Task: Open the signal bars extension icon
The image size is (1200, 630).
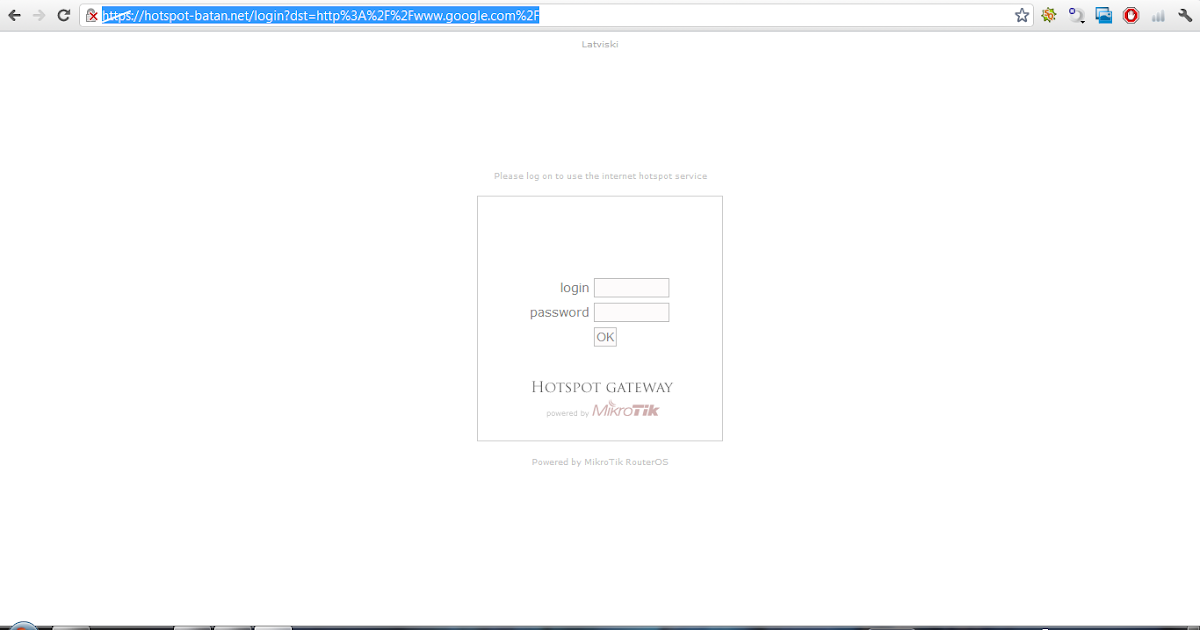Action: [x=1158, y=15]
